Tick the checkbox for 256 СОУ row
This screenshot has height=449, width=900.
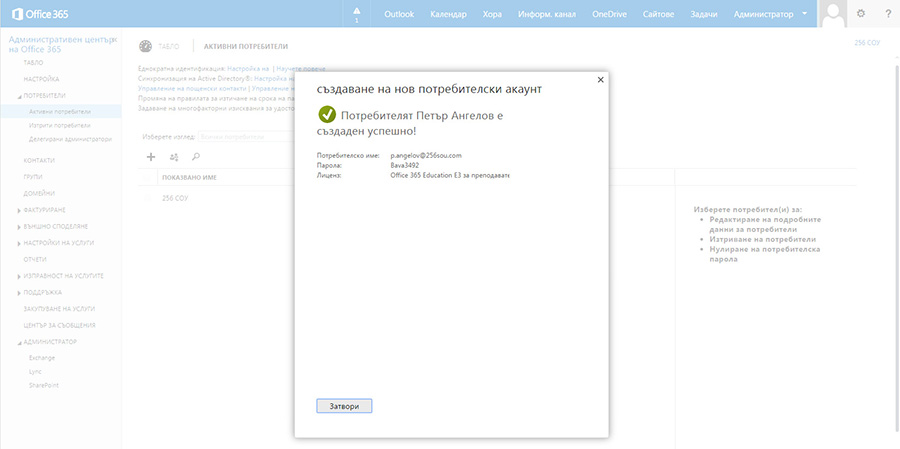148,198
